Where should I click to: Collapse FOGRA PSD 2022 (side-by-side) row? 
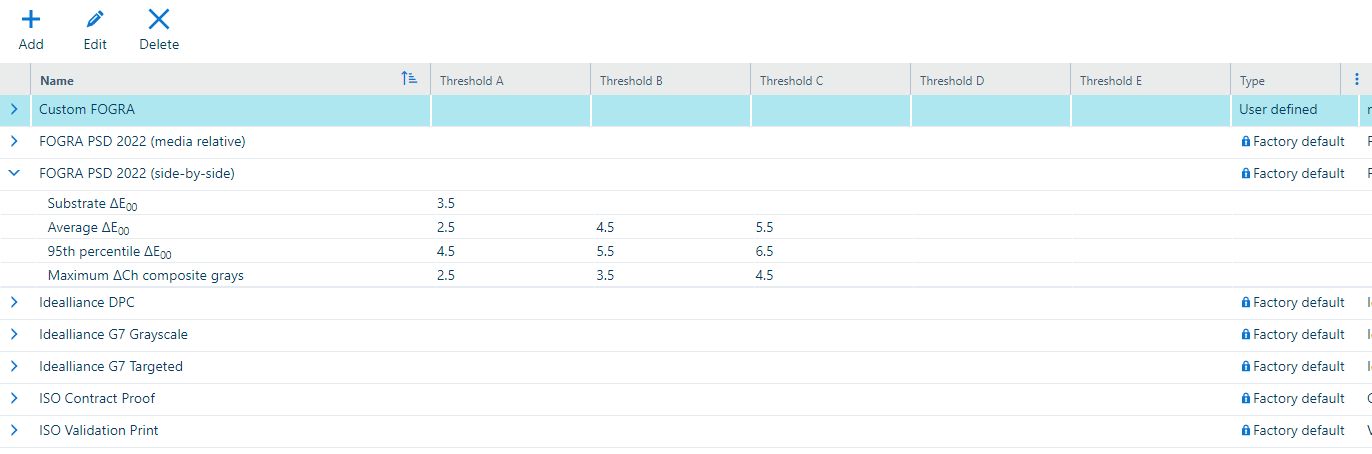[x=14, y=174]
